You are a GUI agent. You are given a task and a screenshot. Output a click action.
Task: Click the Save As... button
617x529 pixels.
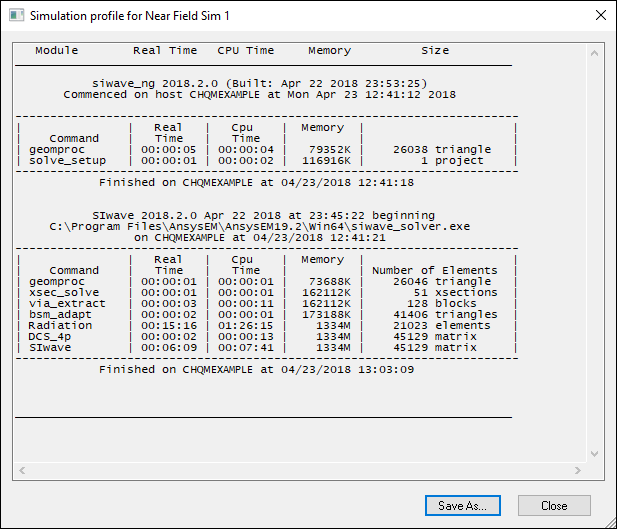463,505
